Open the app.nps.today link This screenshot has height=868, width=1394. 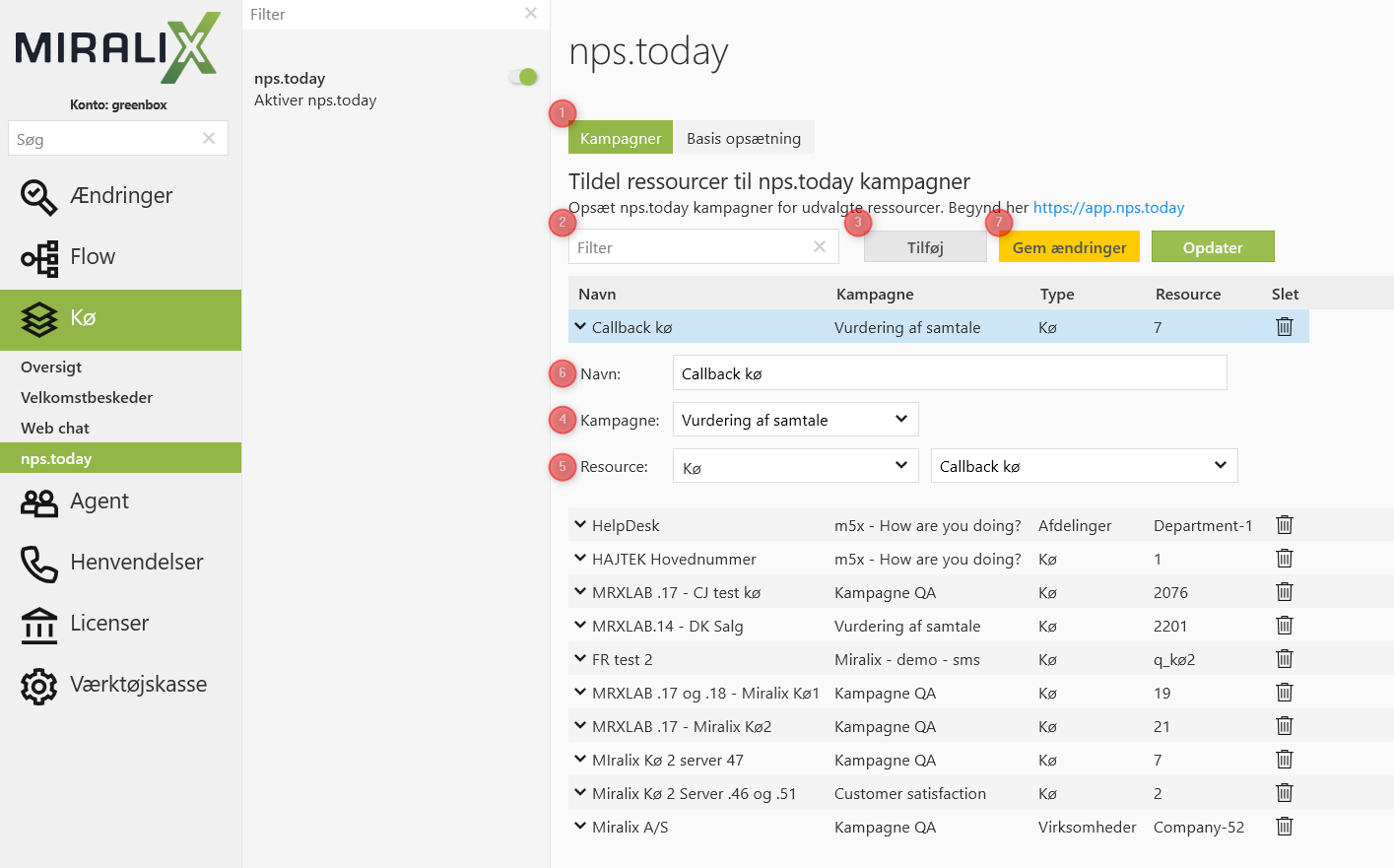(x=1108, y=208)
